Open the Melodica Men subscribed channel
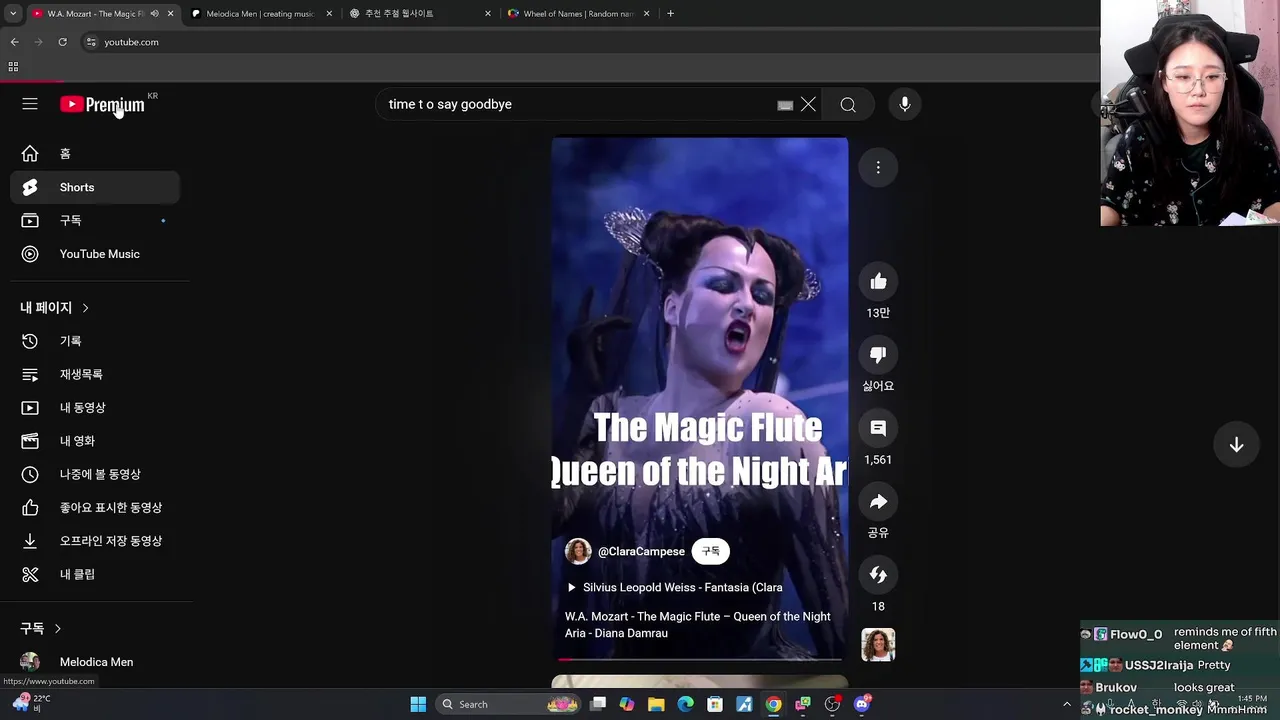The image size is (1280, 720). (x=95, y=662)
